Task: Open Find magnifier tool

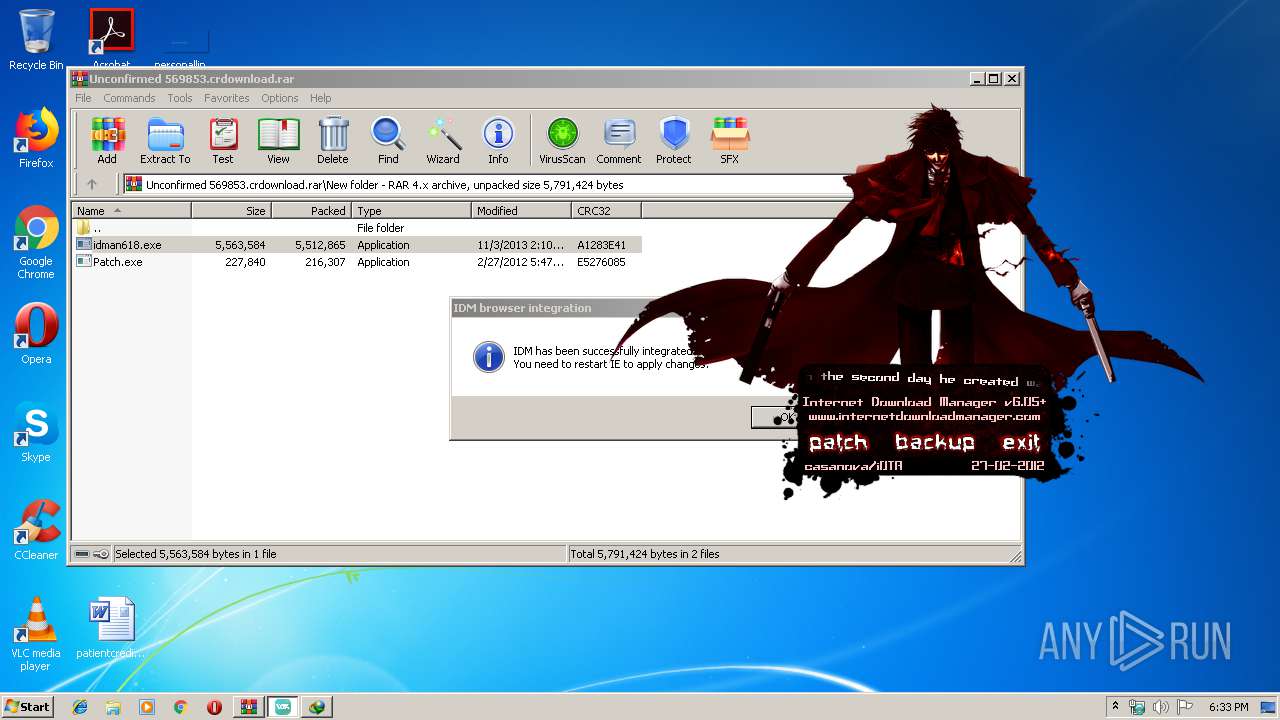Action: click(x=388, y=141)
